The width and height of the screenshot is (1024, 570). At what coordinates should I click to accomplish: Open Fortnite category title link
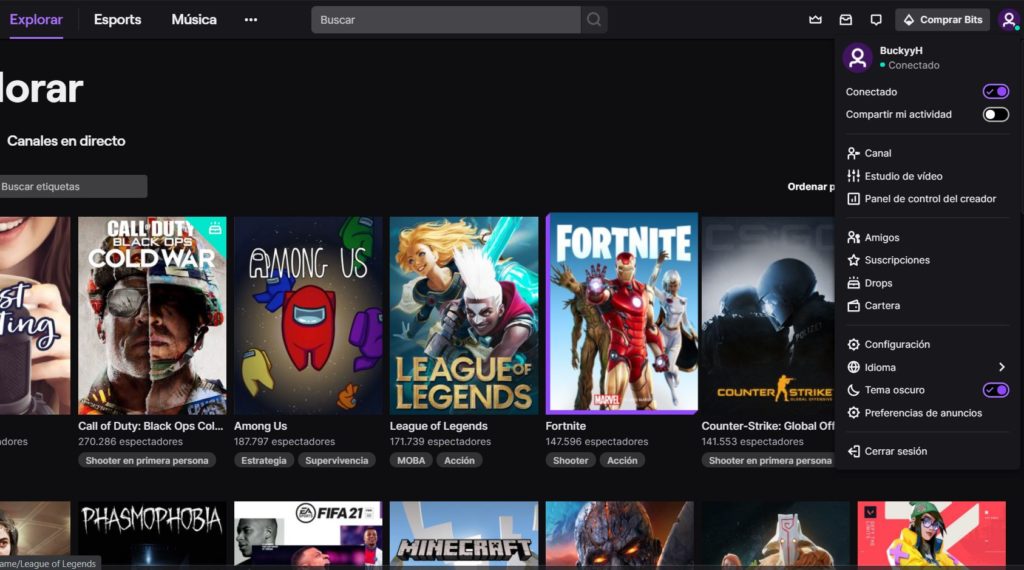[566, 426]
